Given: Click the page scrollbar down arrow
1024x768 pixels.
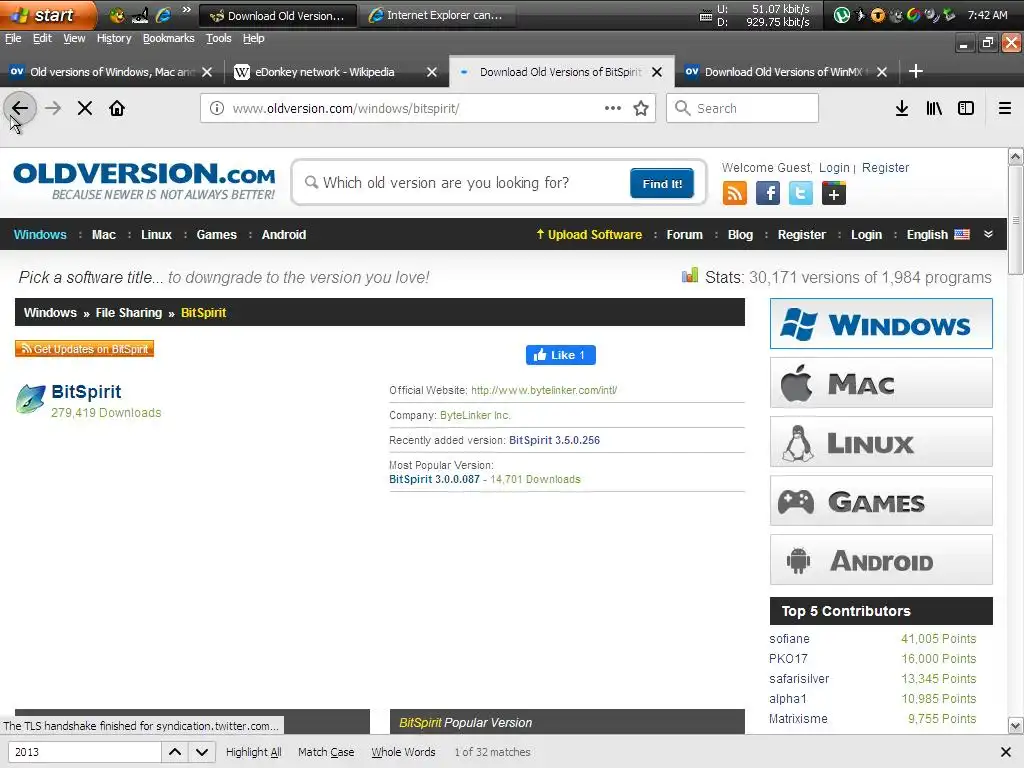Looking at the screenshot, I should 1015,726.
